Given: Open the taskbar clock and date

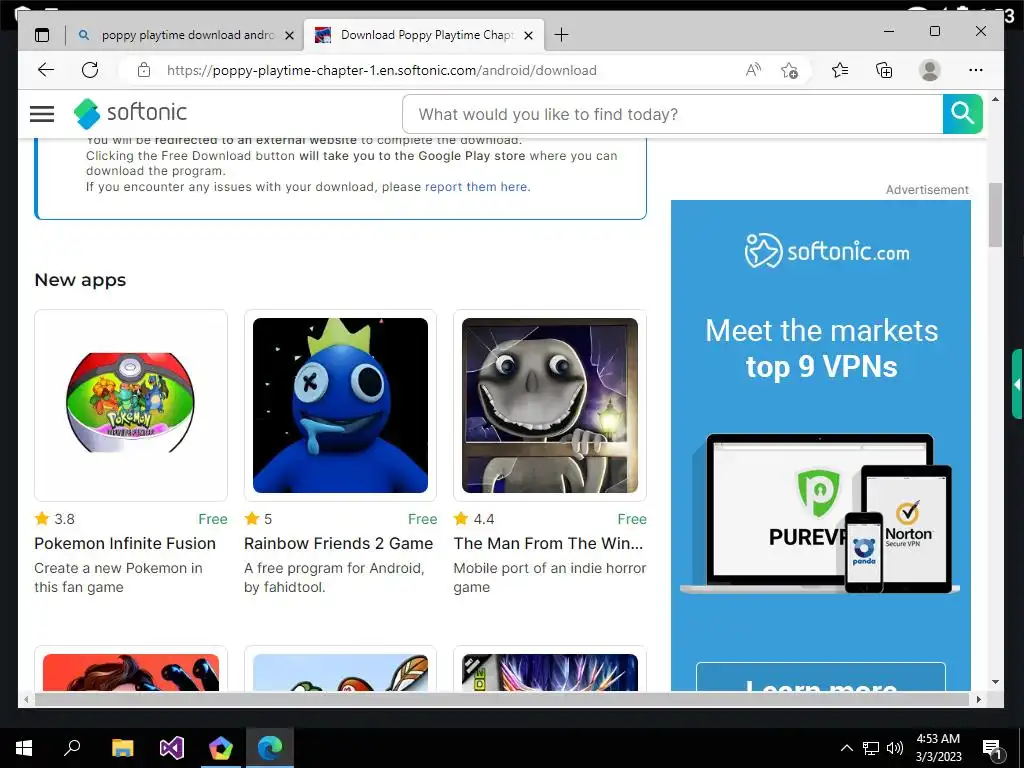Looking at the screenshot, I should 938,748.
